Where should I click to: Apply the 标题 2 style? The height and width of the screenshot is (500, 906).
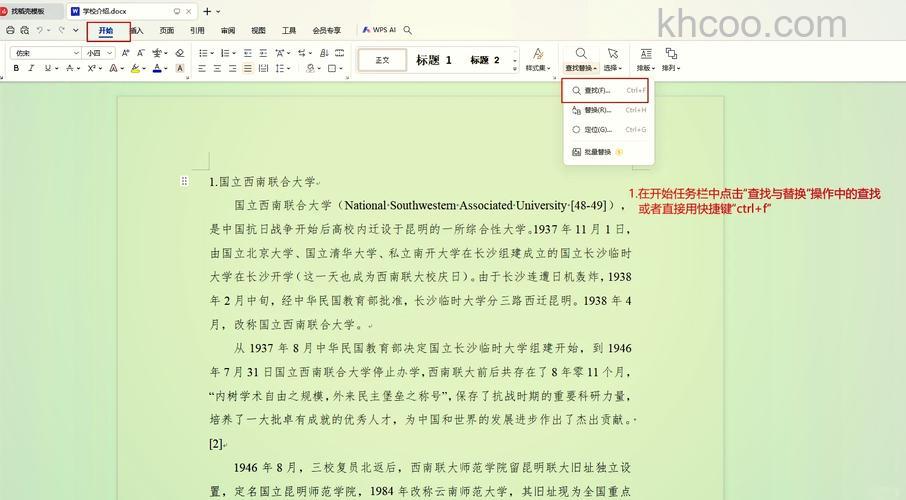(x=484, y=60)
